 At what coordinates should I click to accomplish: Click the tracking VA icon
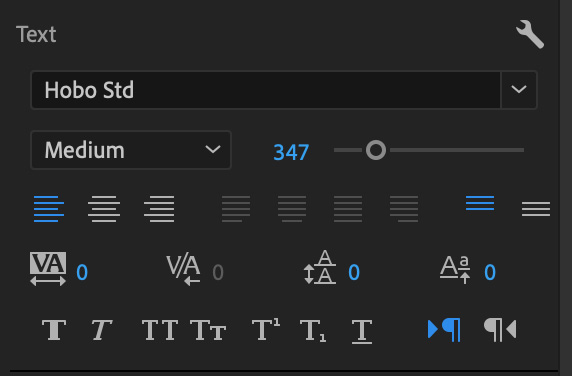click(48, 269)
